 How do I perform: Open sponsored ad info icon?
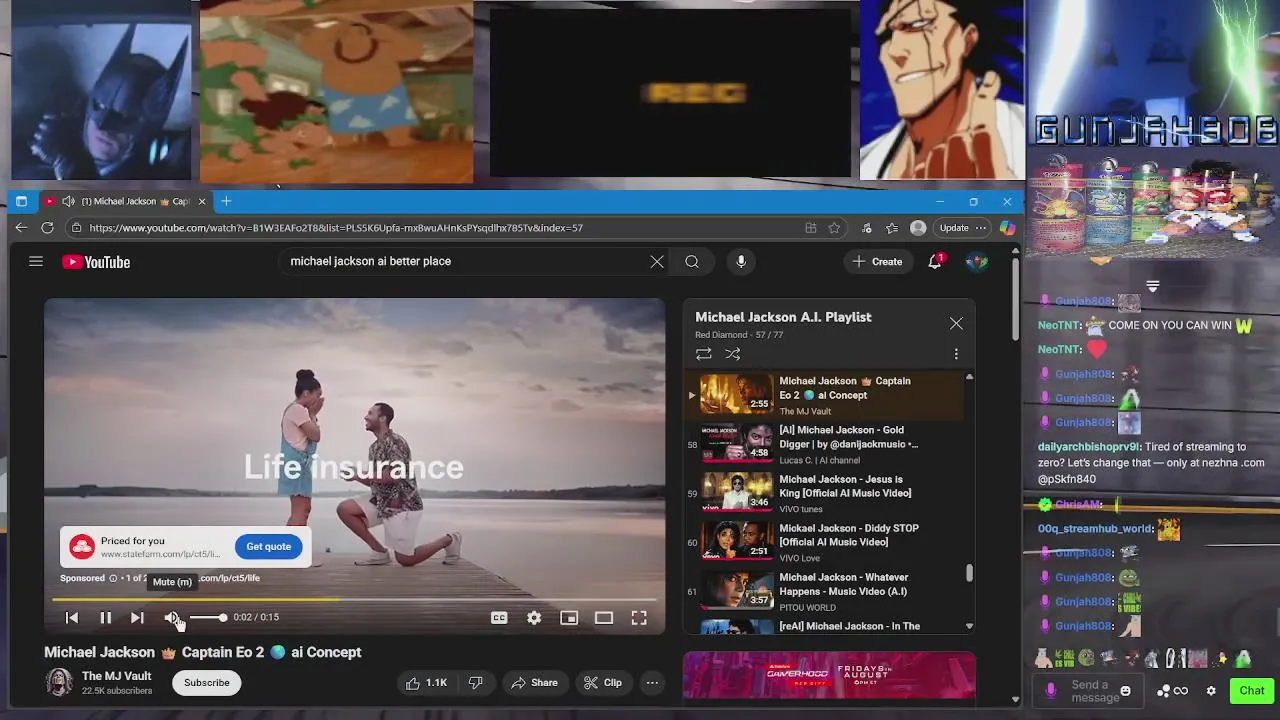click(112, 578)
